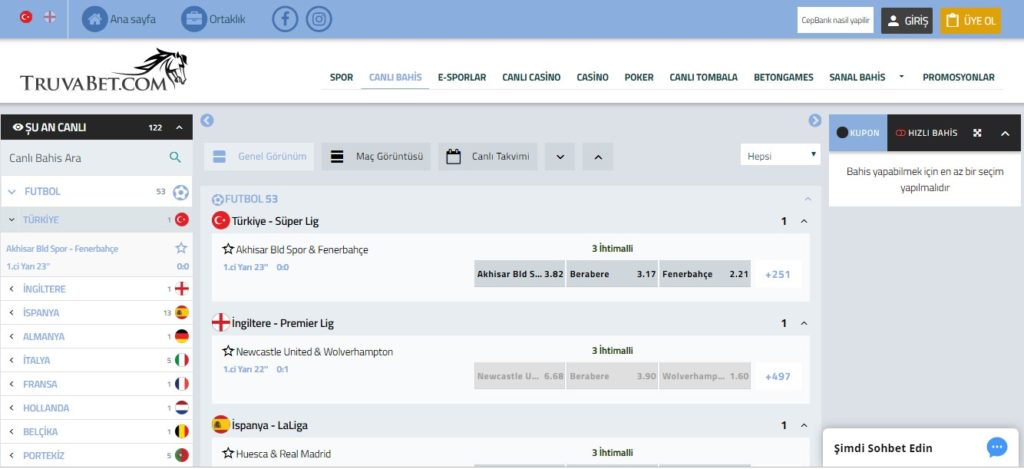This screenshot has height=469, width=1024.
Task: Click Spain flag next to İspanya - LaLiga
Action: click(221, 425)
